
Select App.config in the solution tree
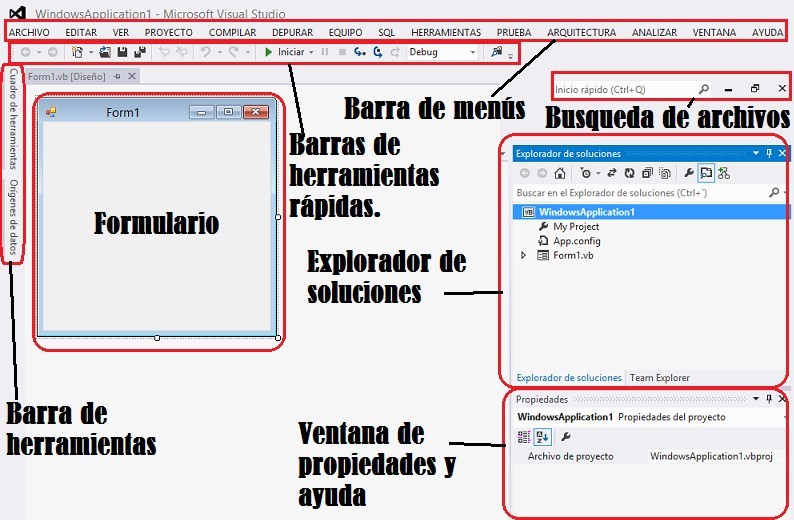pyautogui.click(x=576, y=241)
